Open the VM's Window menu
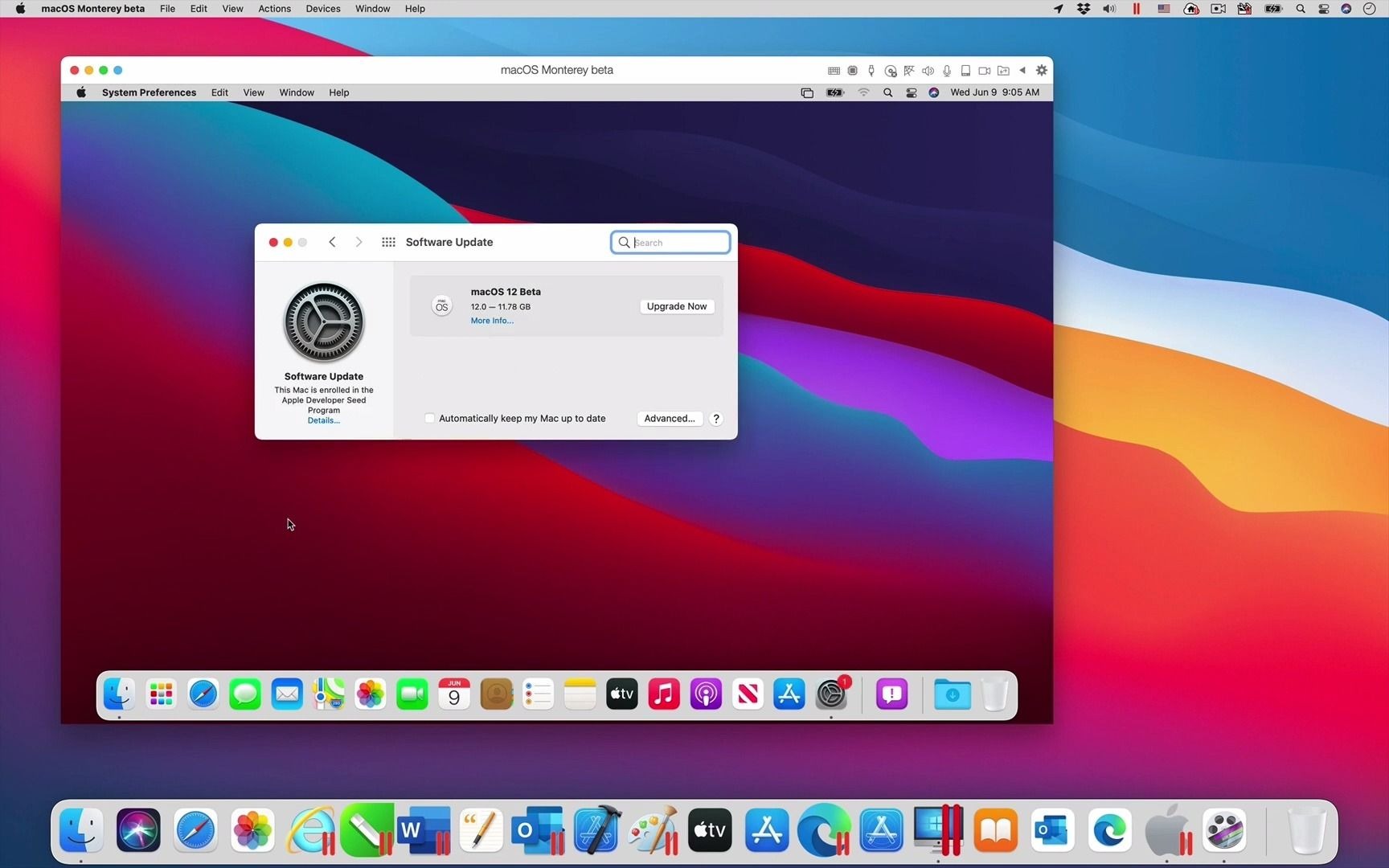 tap(297, 92)
